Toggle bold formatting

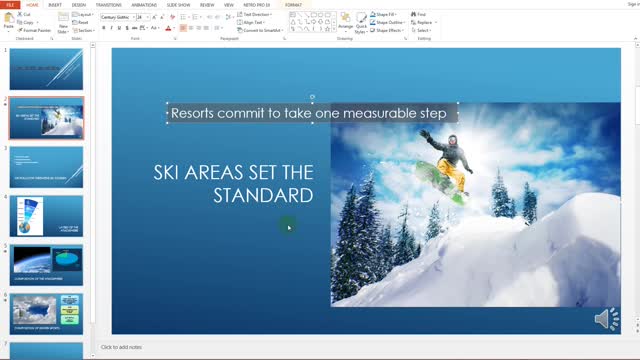(x=104, y=28)
